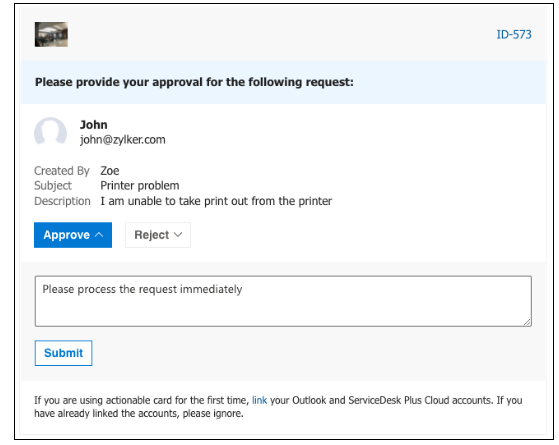Select the description text about printer
Screen dimensions: 559x445
[x=216, y=201]
